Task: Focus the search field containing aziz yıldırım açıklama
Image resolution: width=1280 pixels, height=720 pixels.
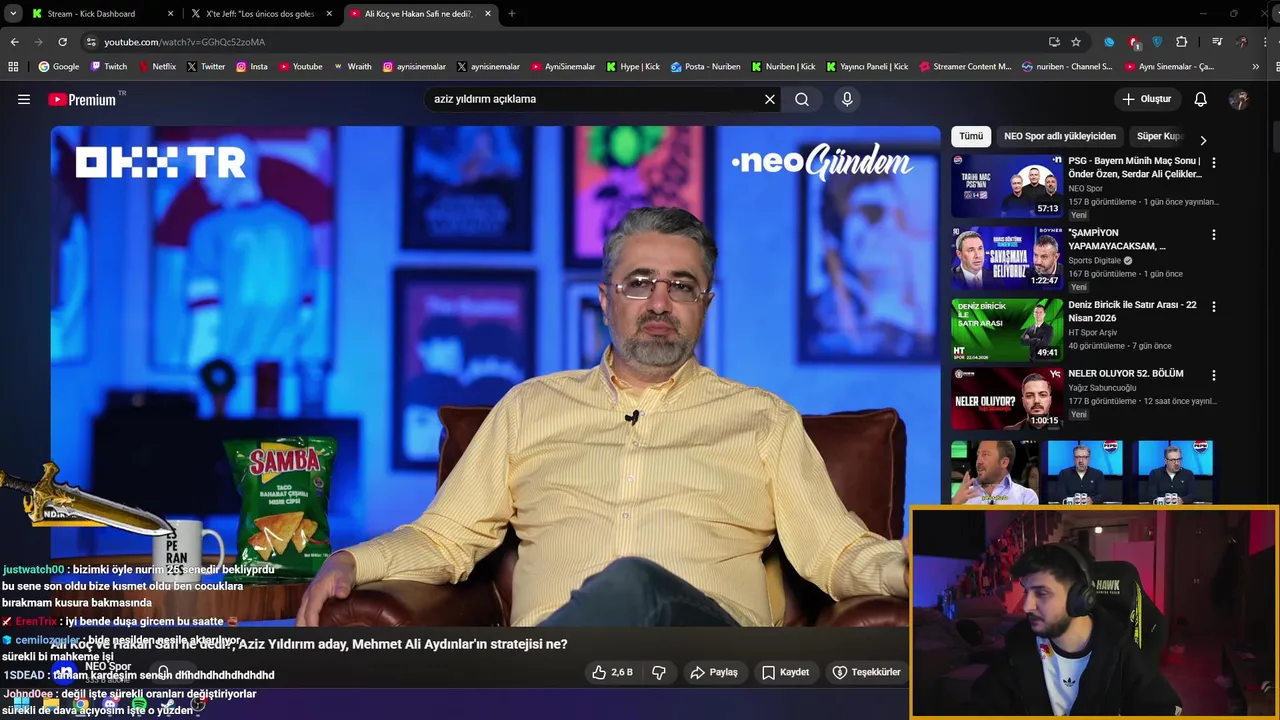Action: click(595, 99)
